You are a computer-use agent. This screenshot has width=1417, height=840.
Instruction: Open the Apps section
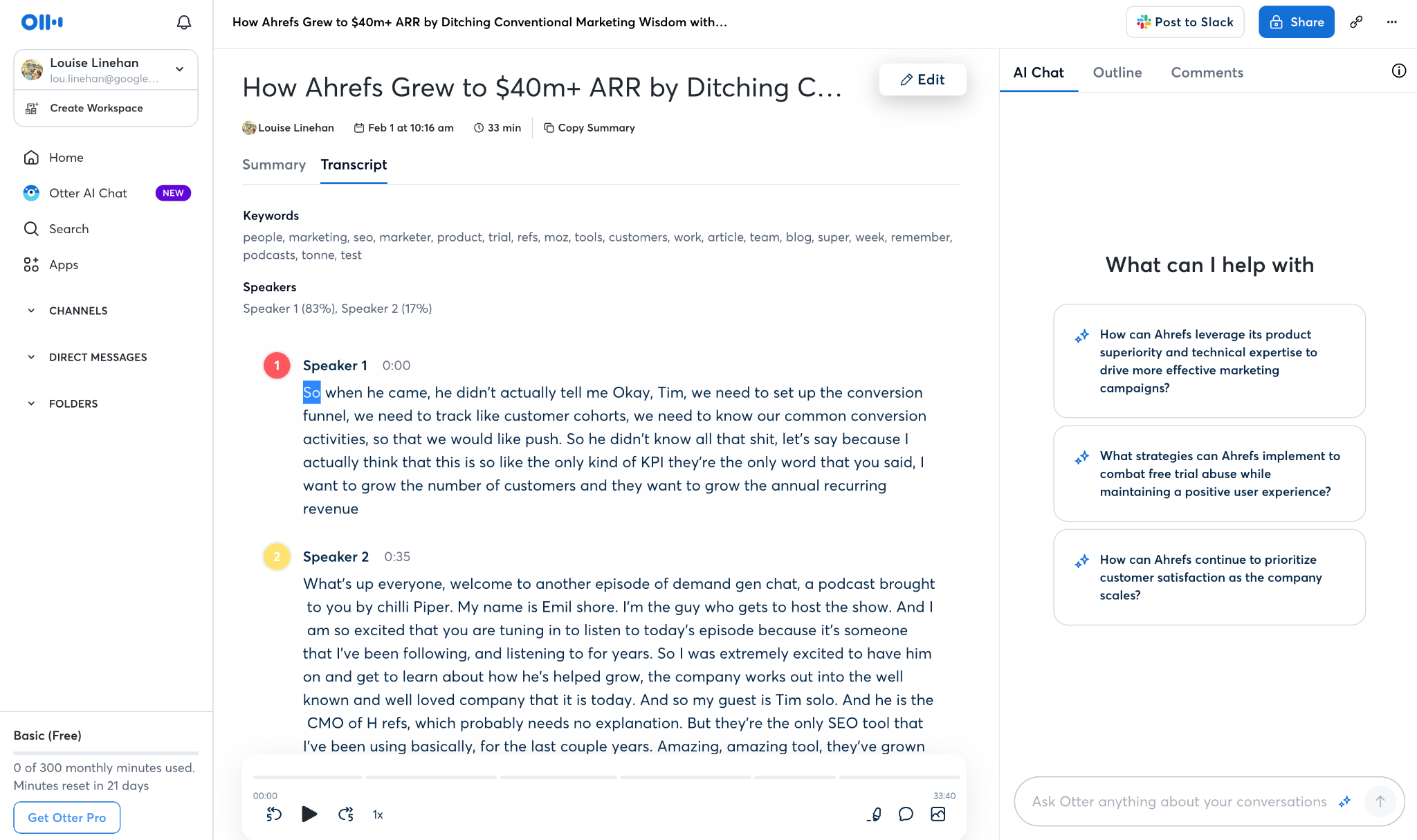[x=64, y=264]
